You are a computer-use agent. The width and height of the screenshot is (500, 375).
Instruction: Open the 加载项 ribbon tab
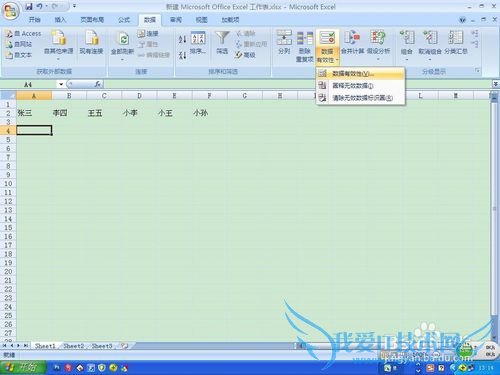click(230, 20)
